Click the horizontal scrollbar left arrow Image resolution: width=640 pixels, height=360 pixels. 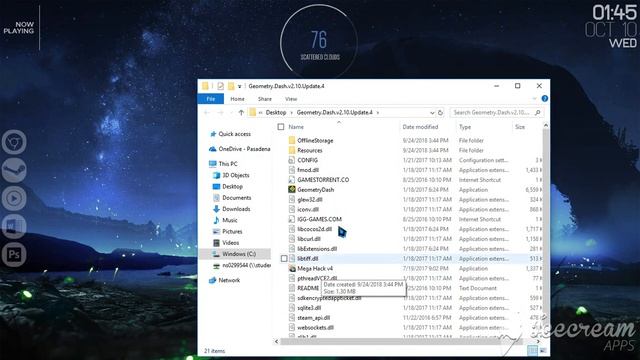[277, 341]
